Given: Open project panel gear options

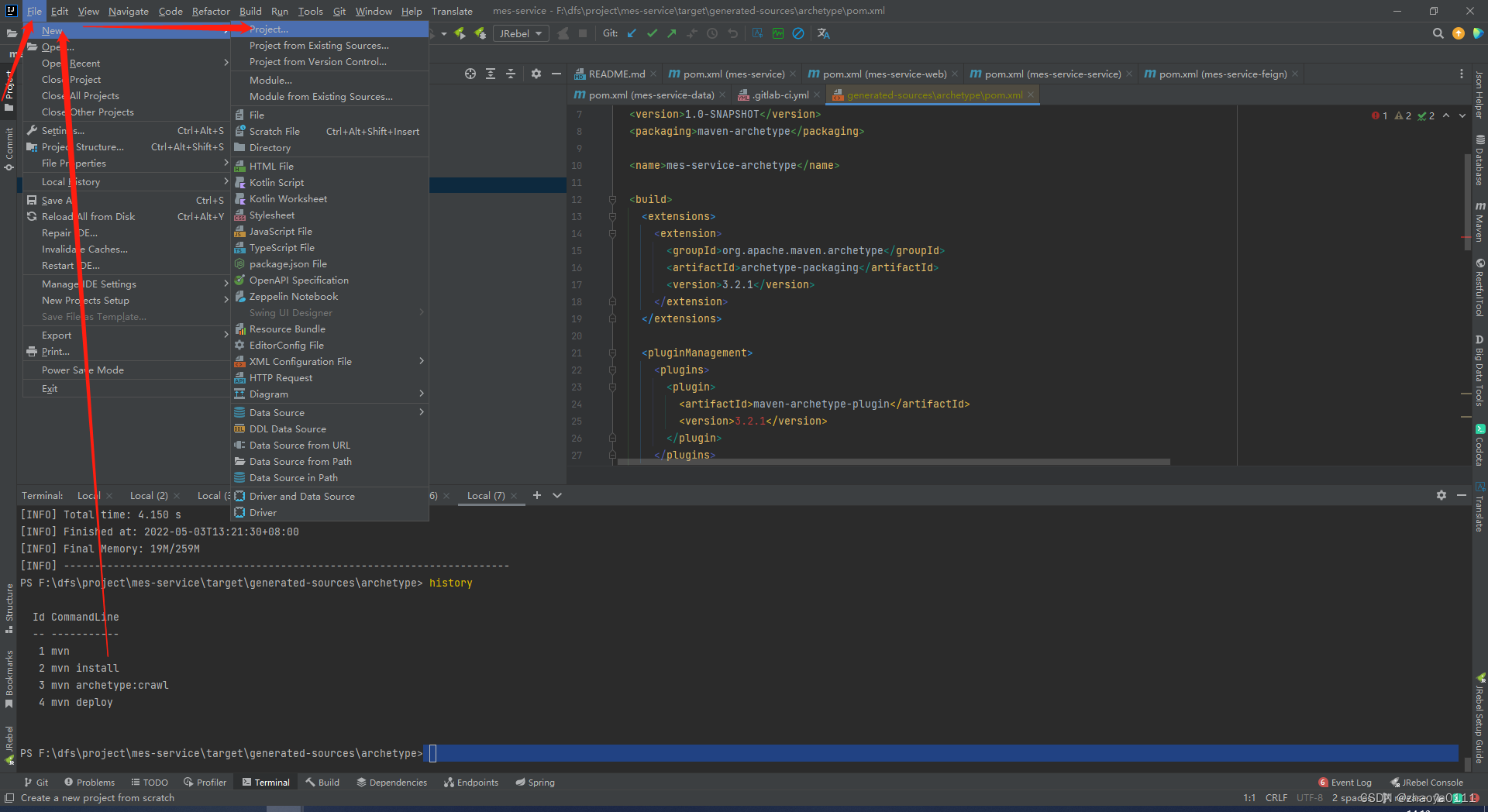Looking at the screenshot, I should point(536,74).
